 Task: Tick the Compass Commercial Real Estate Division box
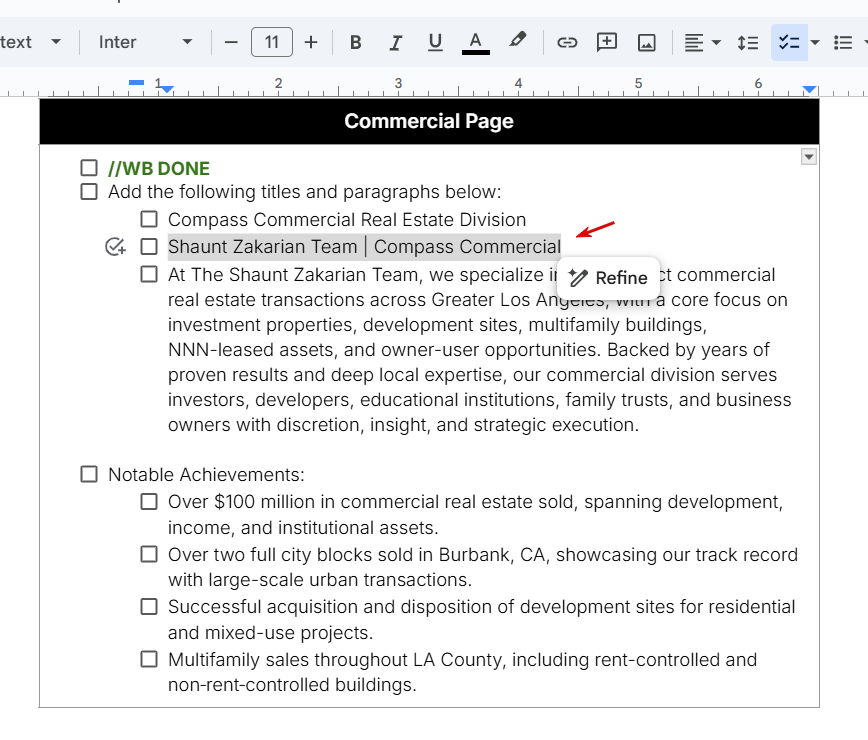(149, 219)
